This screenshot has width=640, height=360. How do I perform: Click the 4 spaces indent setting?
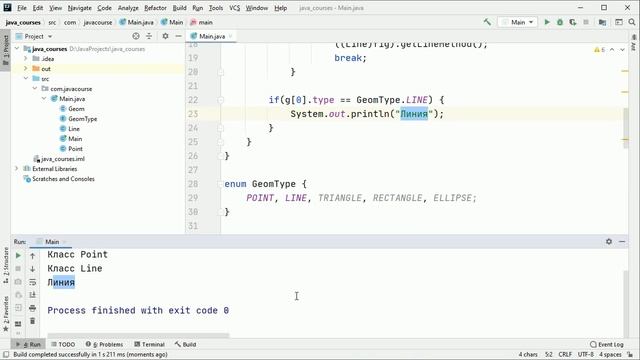tap(610, 354)
